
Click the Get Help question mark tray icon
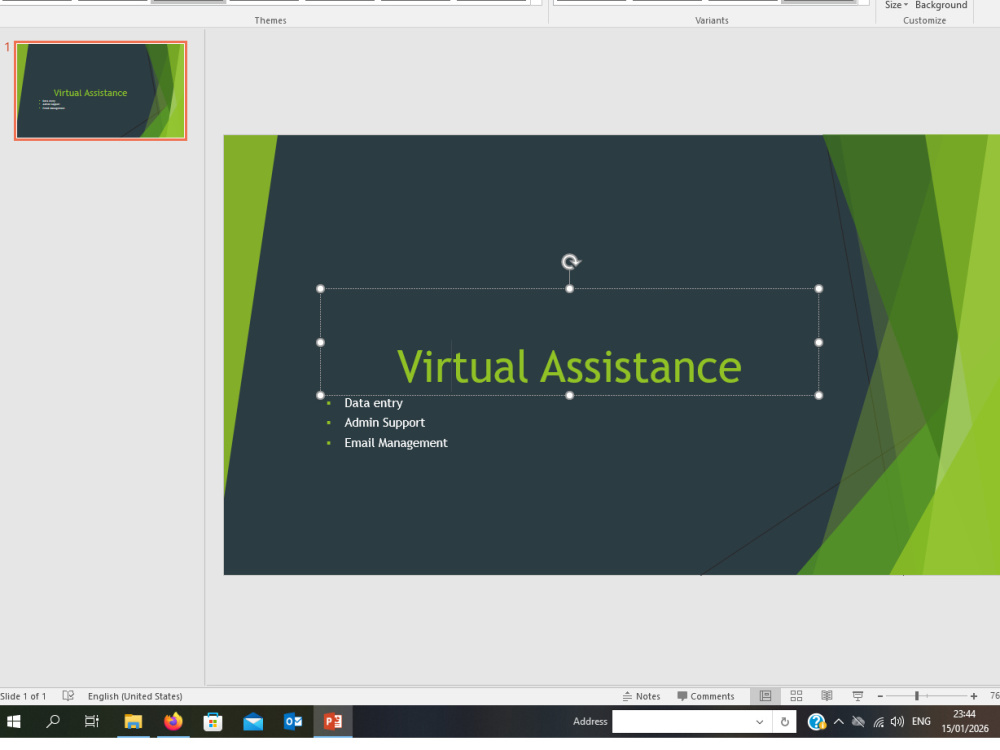(816, 721)
